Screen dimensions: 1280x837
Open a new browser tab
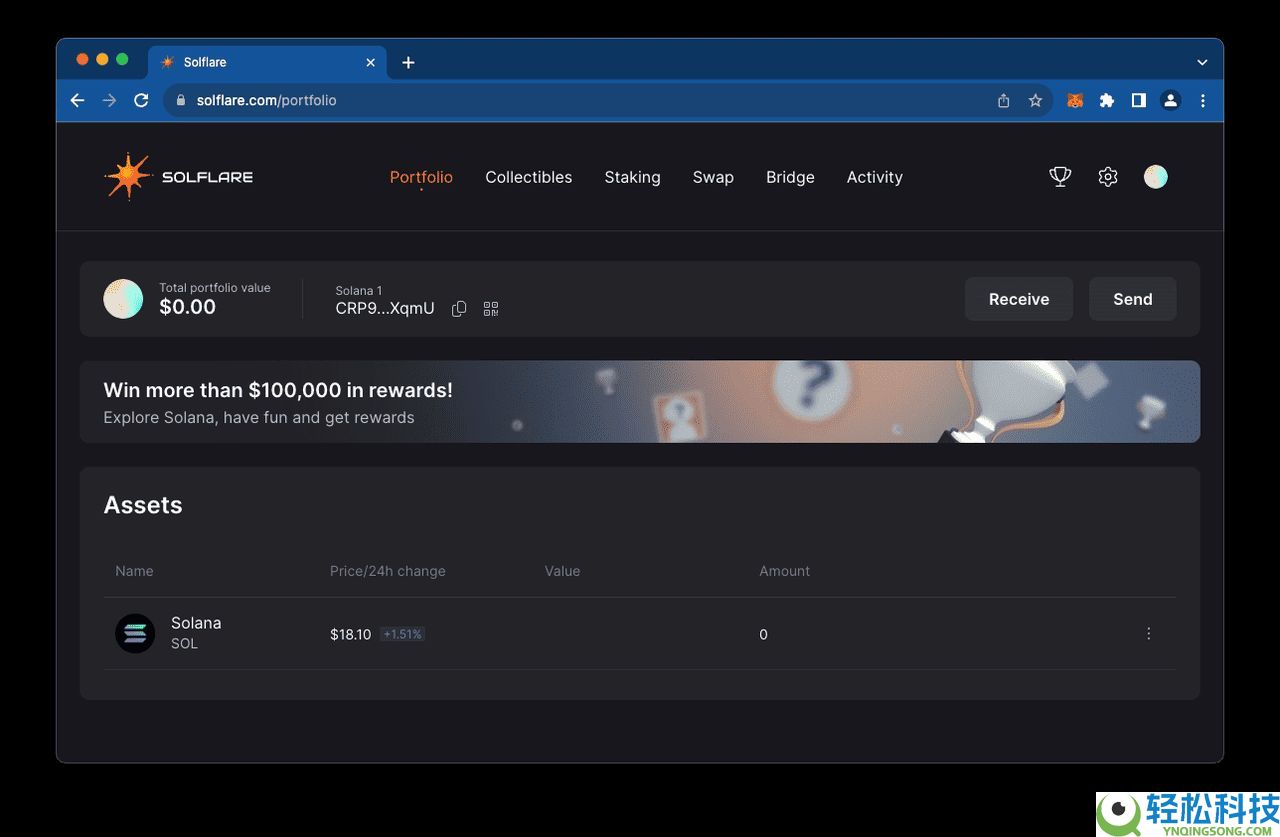pos(408,62)
